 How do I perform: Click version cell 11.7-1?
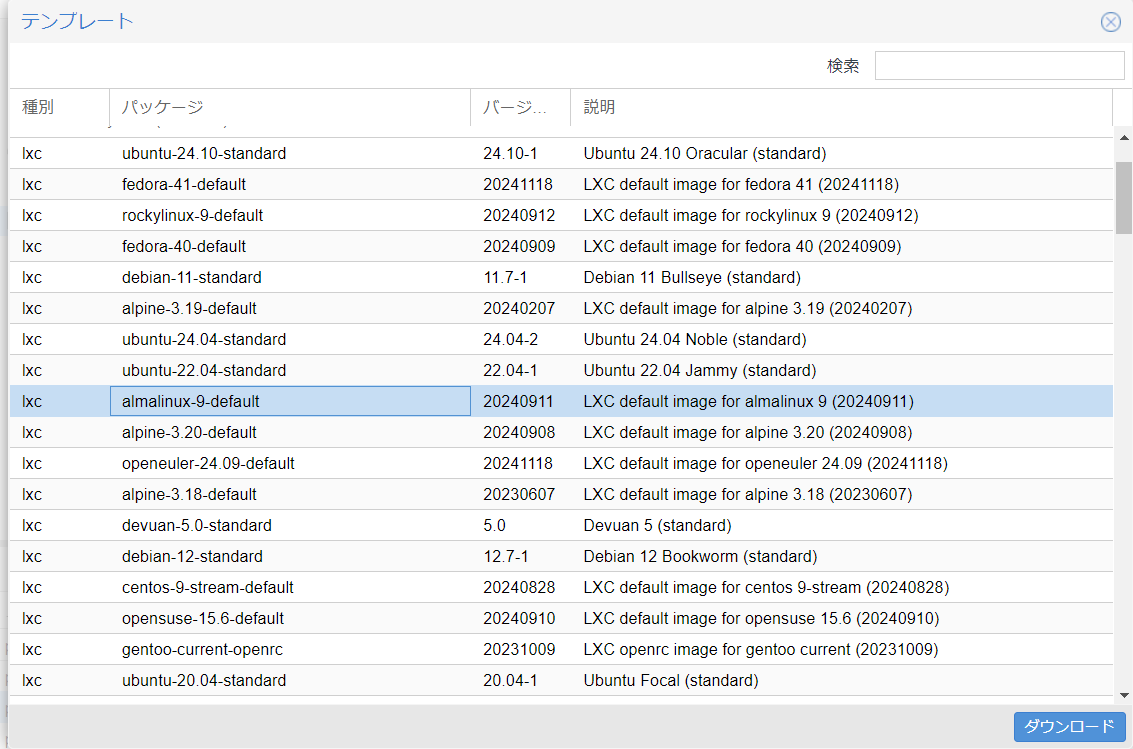505,277
